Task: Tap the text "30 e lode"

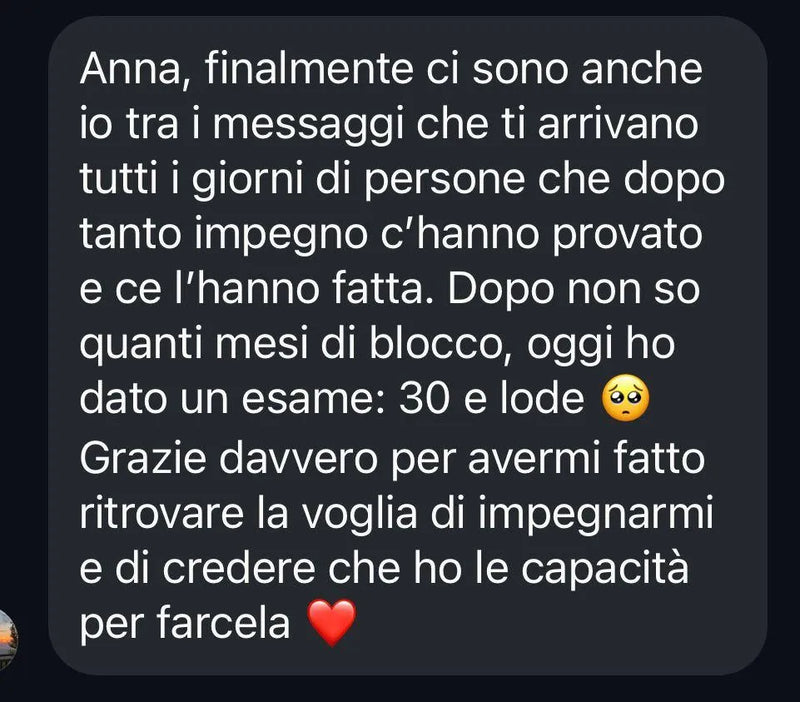Action: [492, 398]
